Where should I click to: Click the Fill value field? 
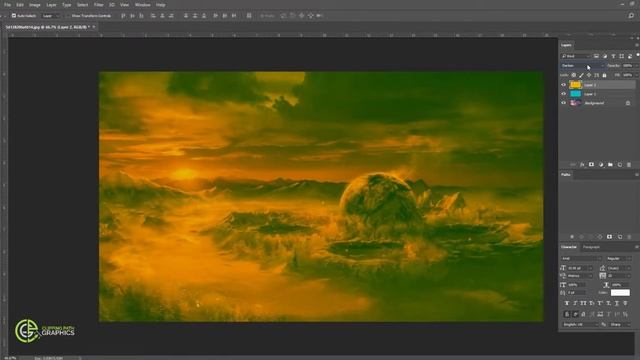(x=627, y=75)
